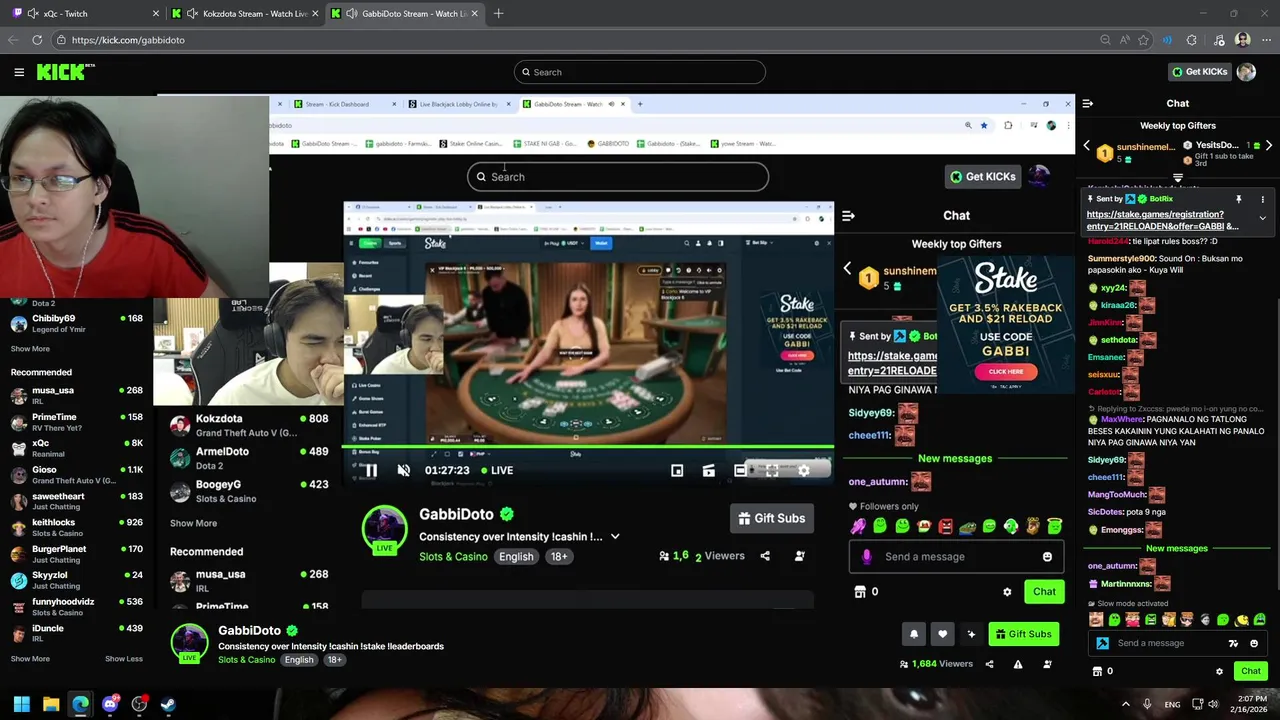Select the GabbiDoto Stream browser tab
The image size is (1280, 720).
pos(405,13)
